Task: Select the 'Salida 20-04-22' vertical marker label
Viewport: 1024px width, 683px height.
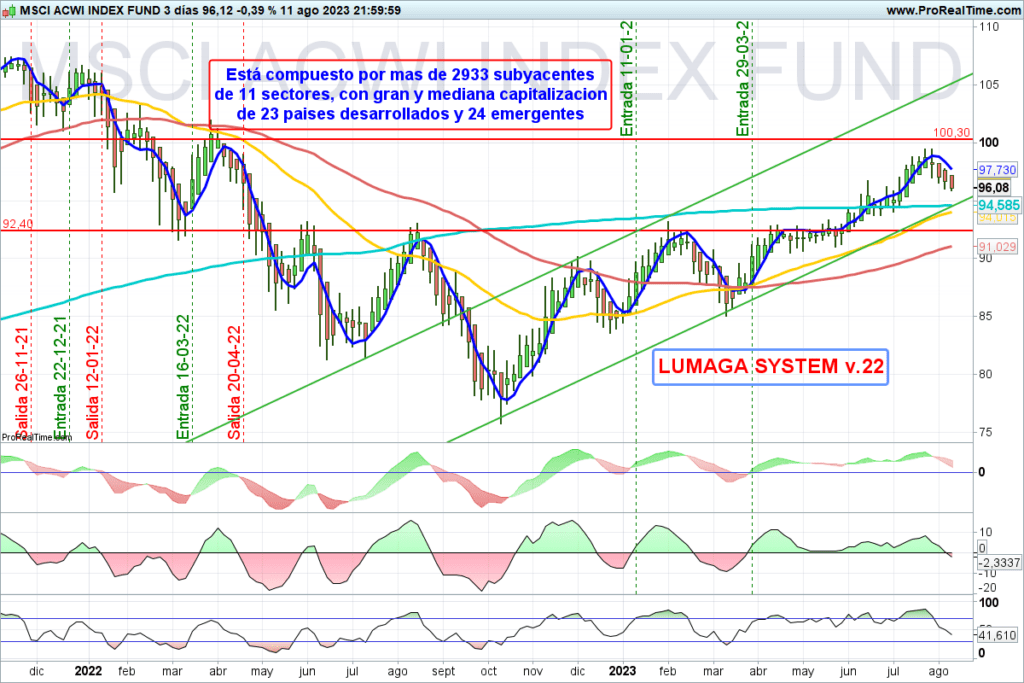Action: click(234, 382)
